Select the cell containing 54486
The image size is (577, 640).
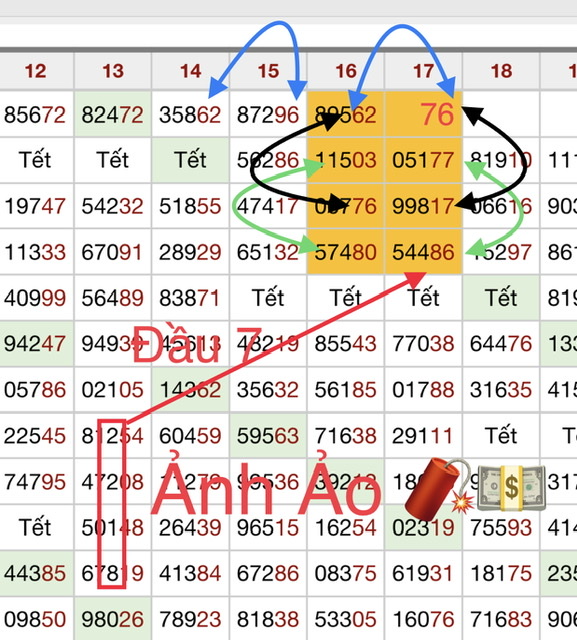click(424, 252)
